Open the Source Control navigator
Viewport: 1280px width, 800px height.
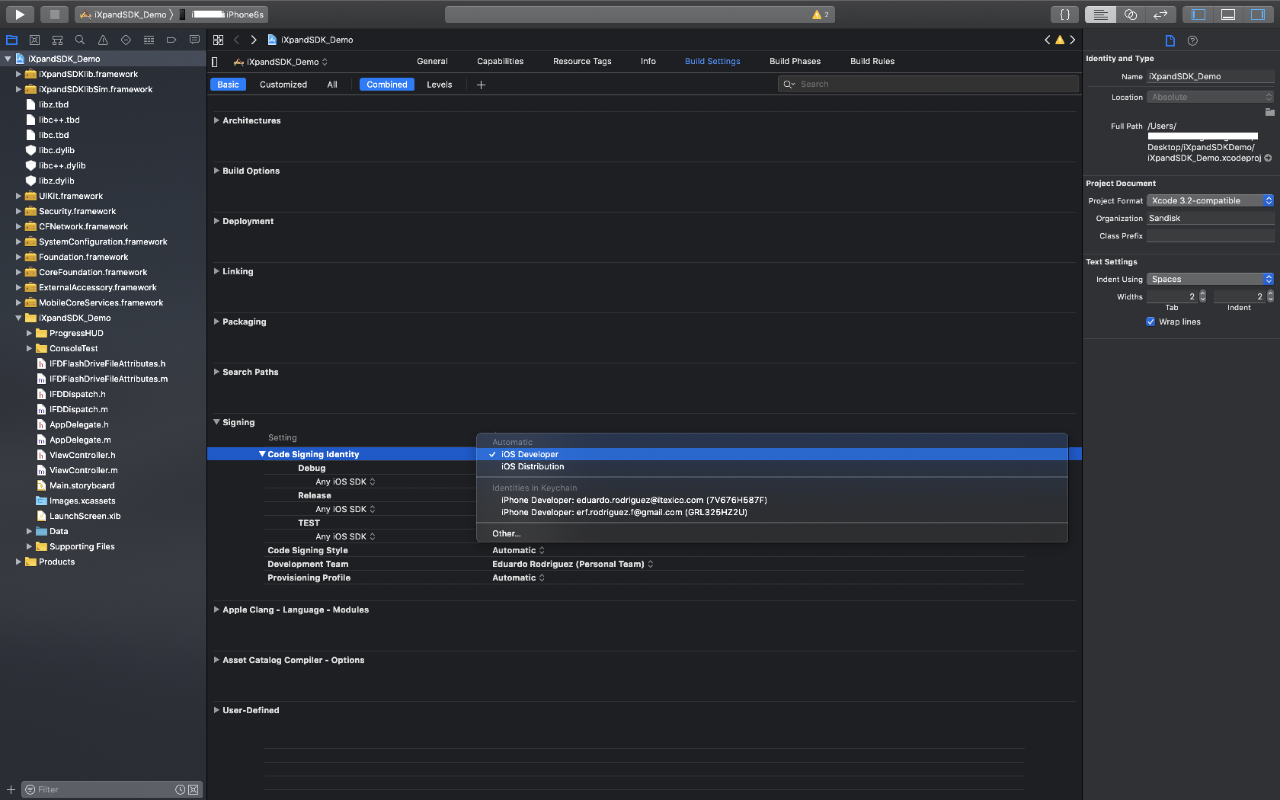(x=34, y=40)
